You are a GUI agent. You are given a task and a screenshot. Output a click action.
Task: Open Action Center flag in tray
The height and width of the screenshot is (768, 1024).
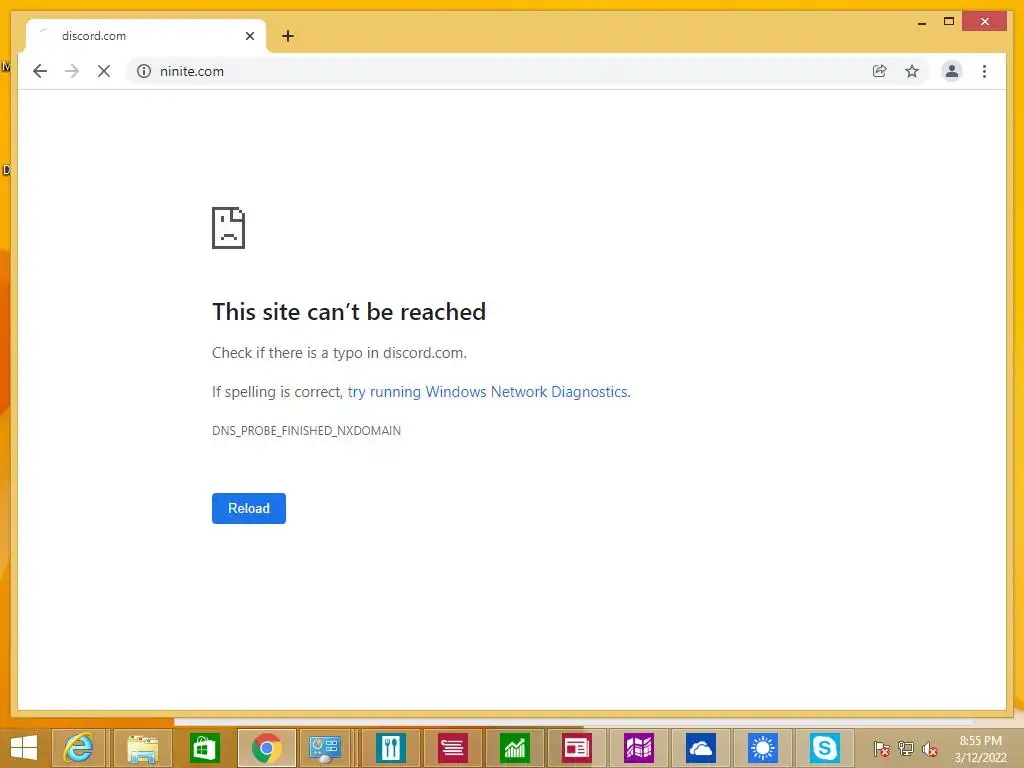pos(882,748)
